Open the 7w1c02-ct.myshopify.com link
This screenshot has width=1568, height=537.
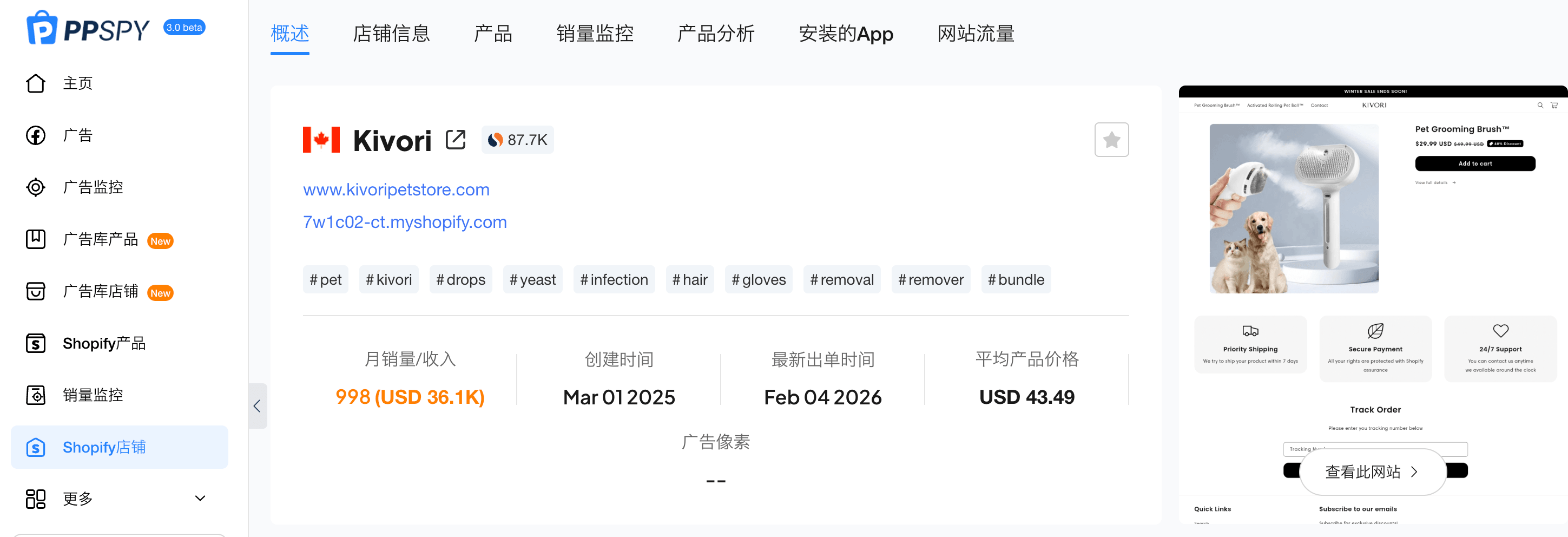pos(404,222)
